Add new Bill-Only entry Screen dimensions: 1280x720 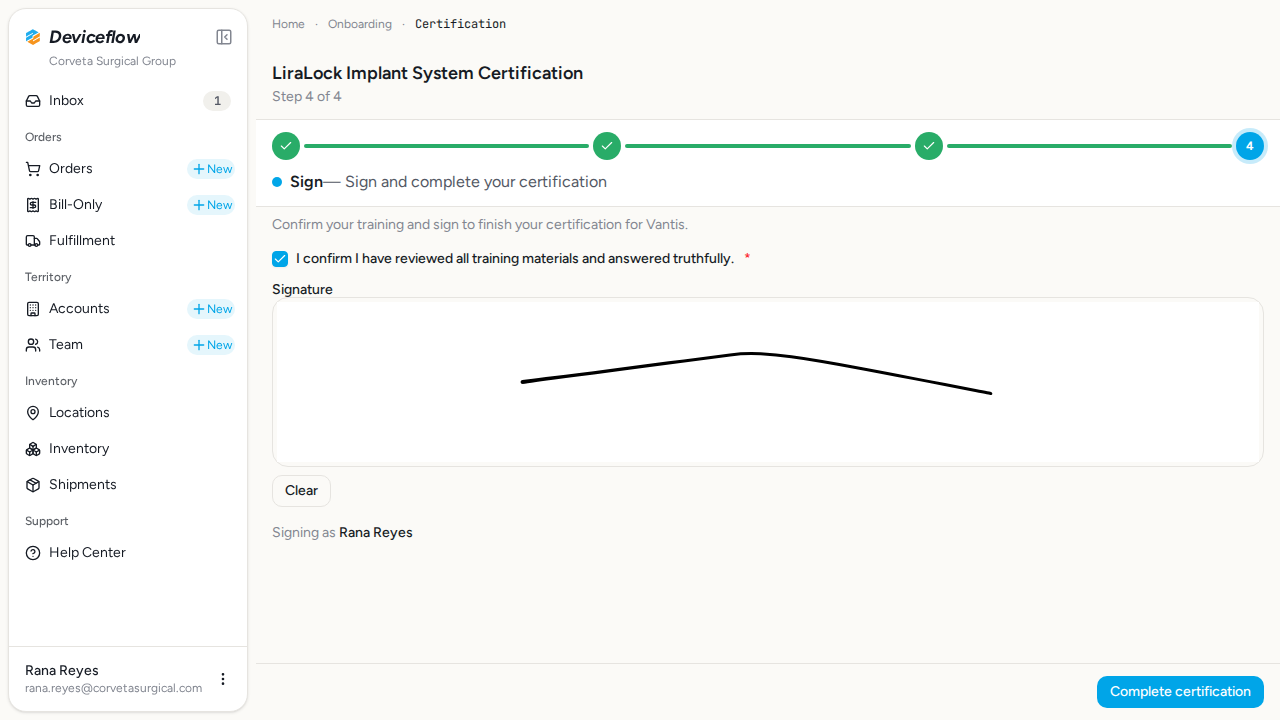[212, 205]
